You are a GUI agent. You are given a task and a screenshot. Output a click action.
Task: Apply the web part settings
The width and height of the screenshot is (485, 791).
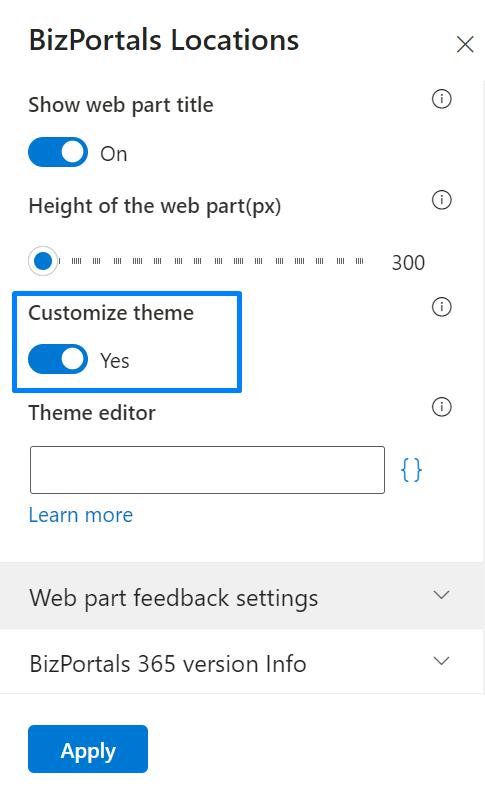88,749
